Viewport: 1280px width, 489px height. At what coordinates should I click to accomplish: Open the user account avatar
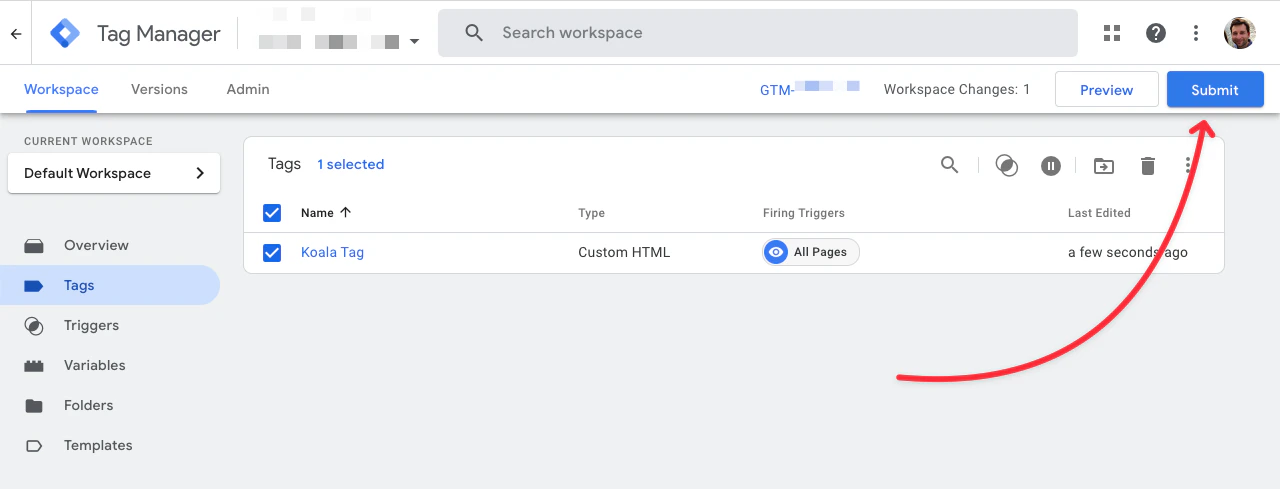pos(1240,33)
